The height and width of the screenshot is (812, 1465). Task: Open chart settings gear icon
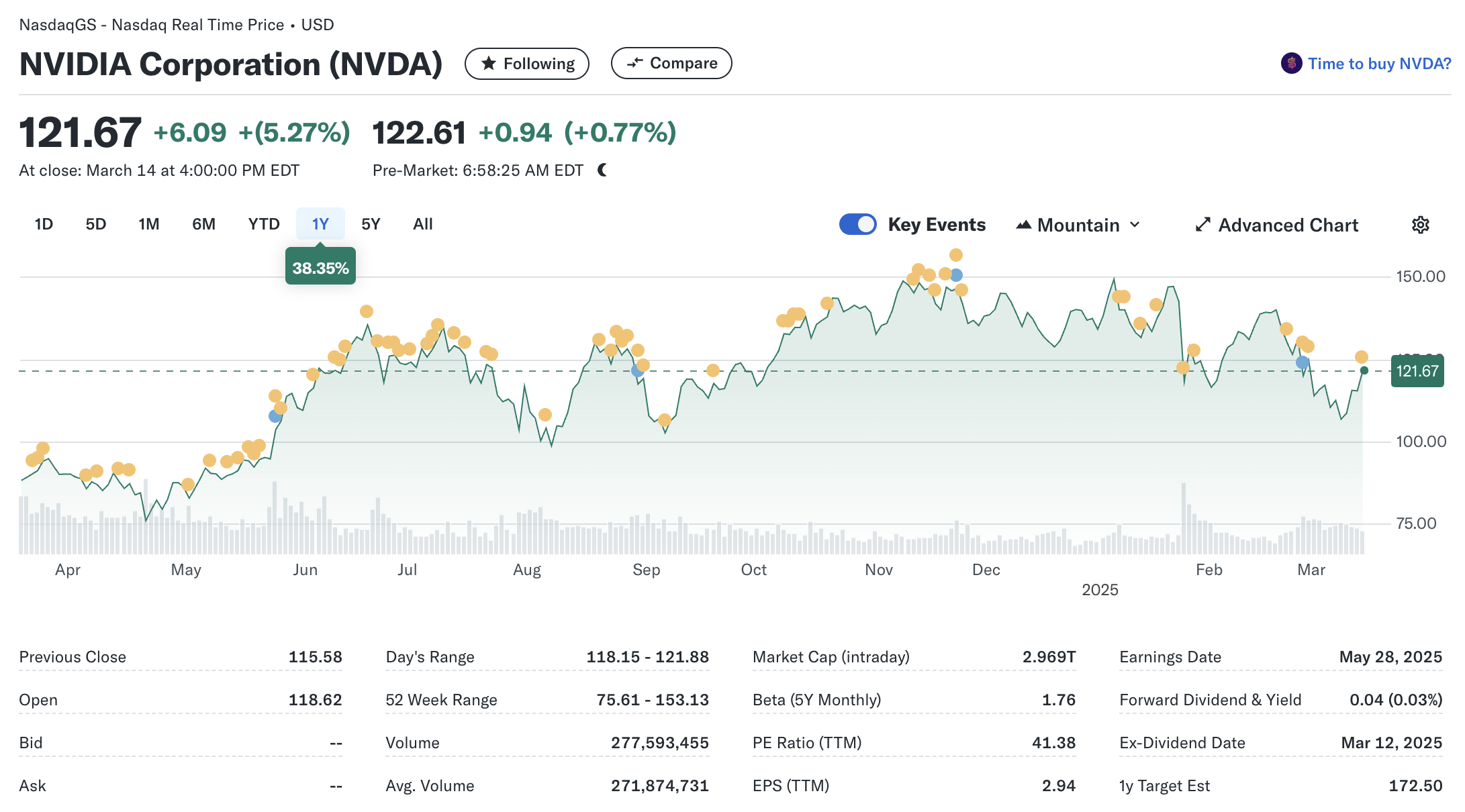[x=1420, y=225]
